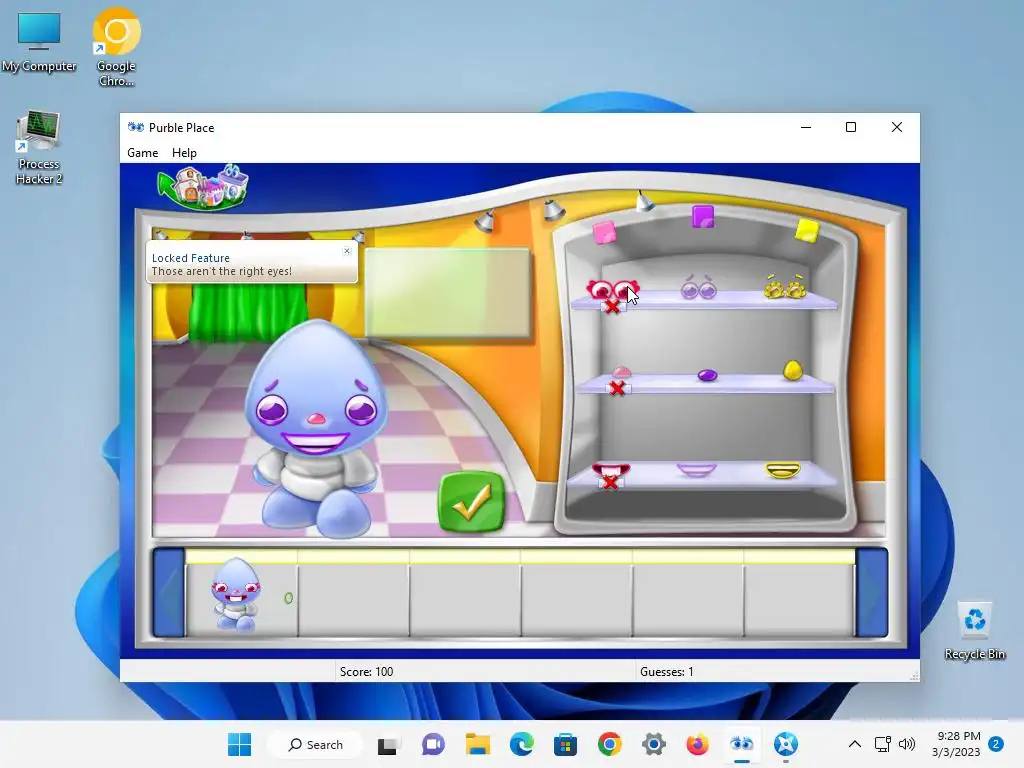
Task: Click the blue Purble character
Action: click(x=317, y=428)
